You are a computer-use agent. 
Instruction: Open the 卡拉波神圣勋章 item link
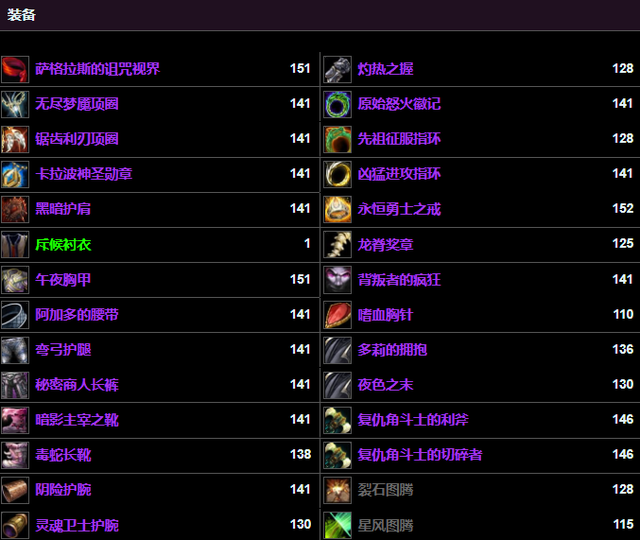click(84, 174)
